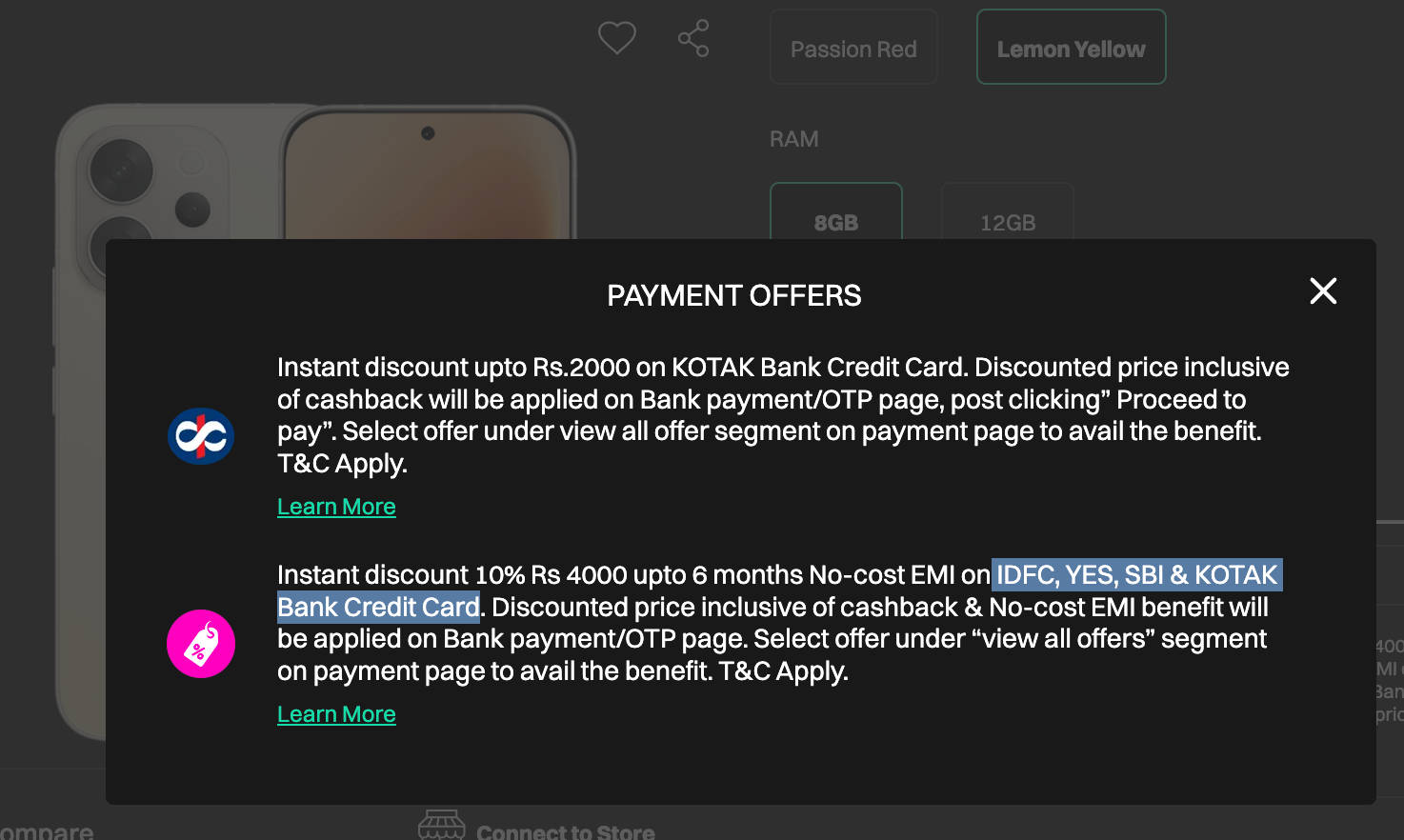This screenshot has width=1404, height=840.
Task: Choose the Lemon Yellow color option
Action: (x=1071, y=49)
